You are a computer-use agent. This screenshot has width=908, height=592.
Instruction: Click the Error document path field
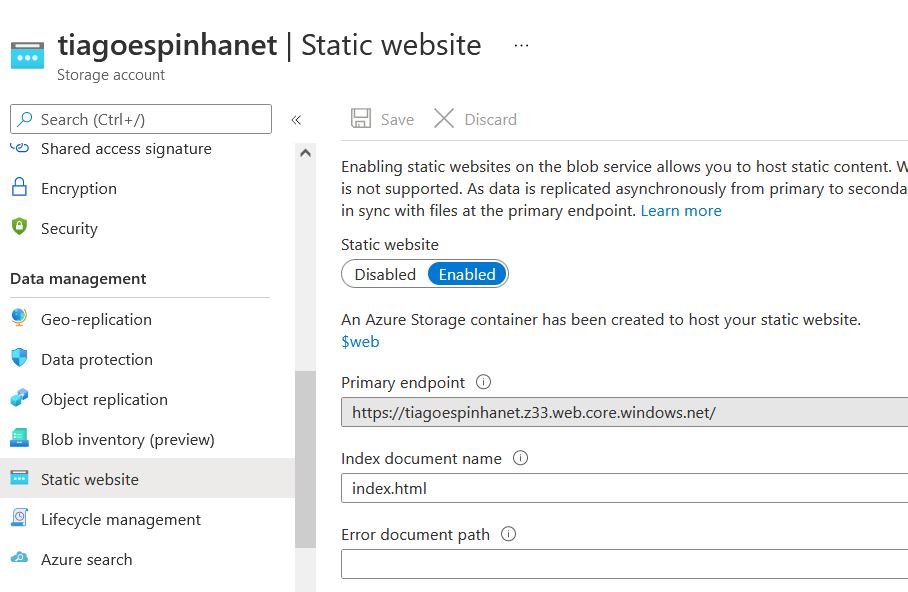pos(624,564)
